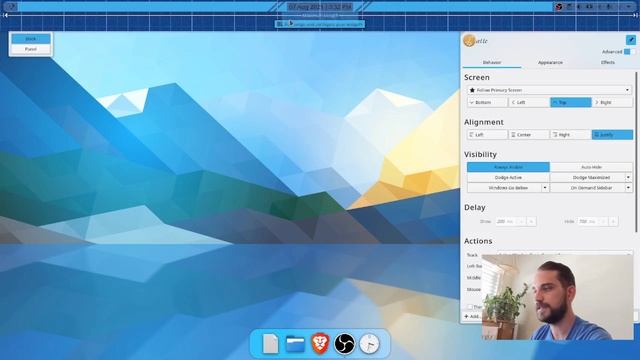
Task: Expand the On Demand Sidebar dropdown arrow
Action: [629, 188]
